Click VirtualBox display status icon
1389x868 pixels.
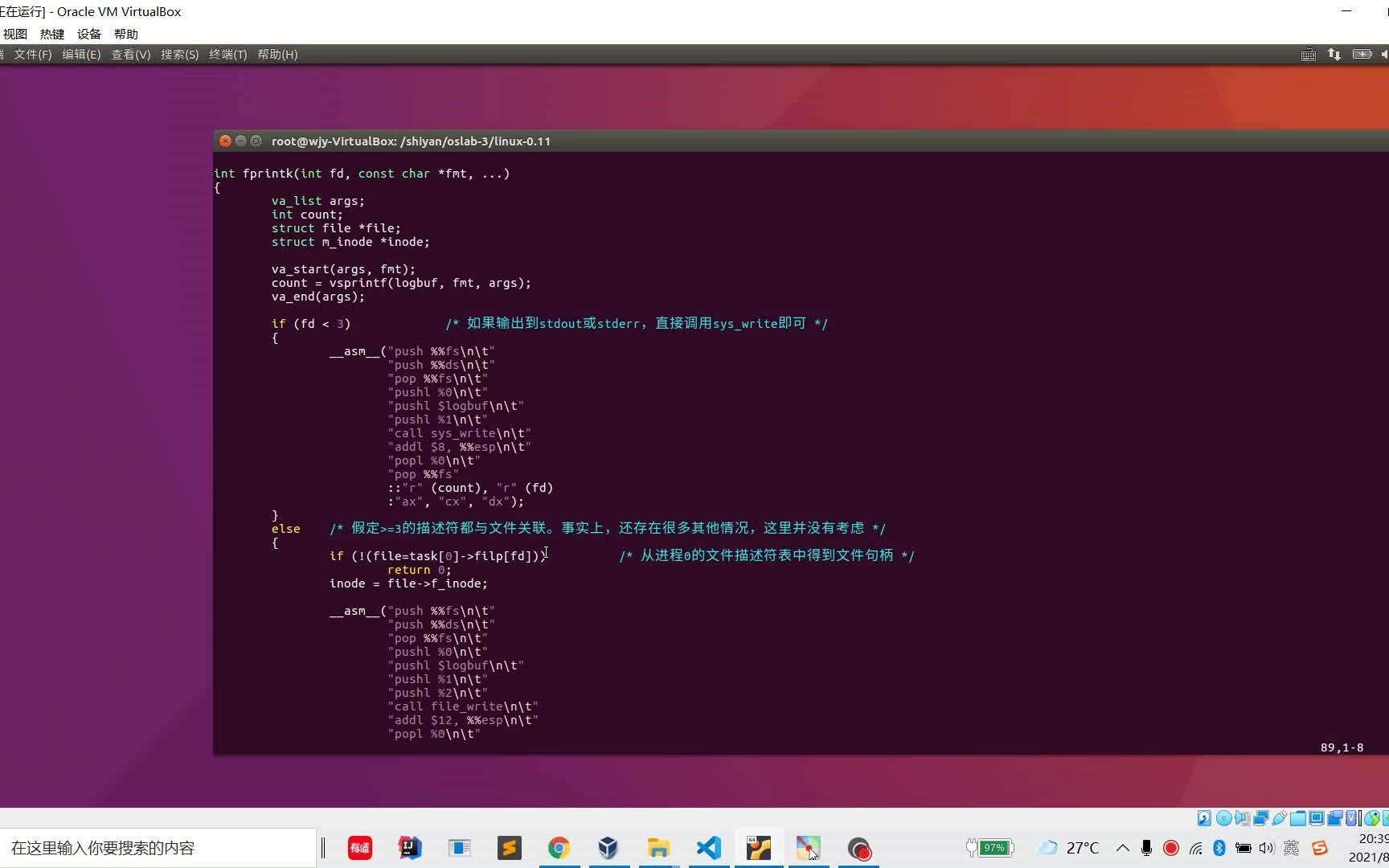click(x=1317, y=818)
